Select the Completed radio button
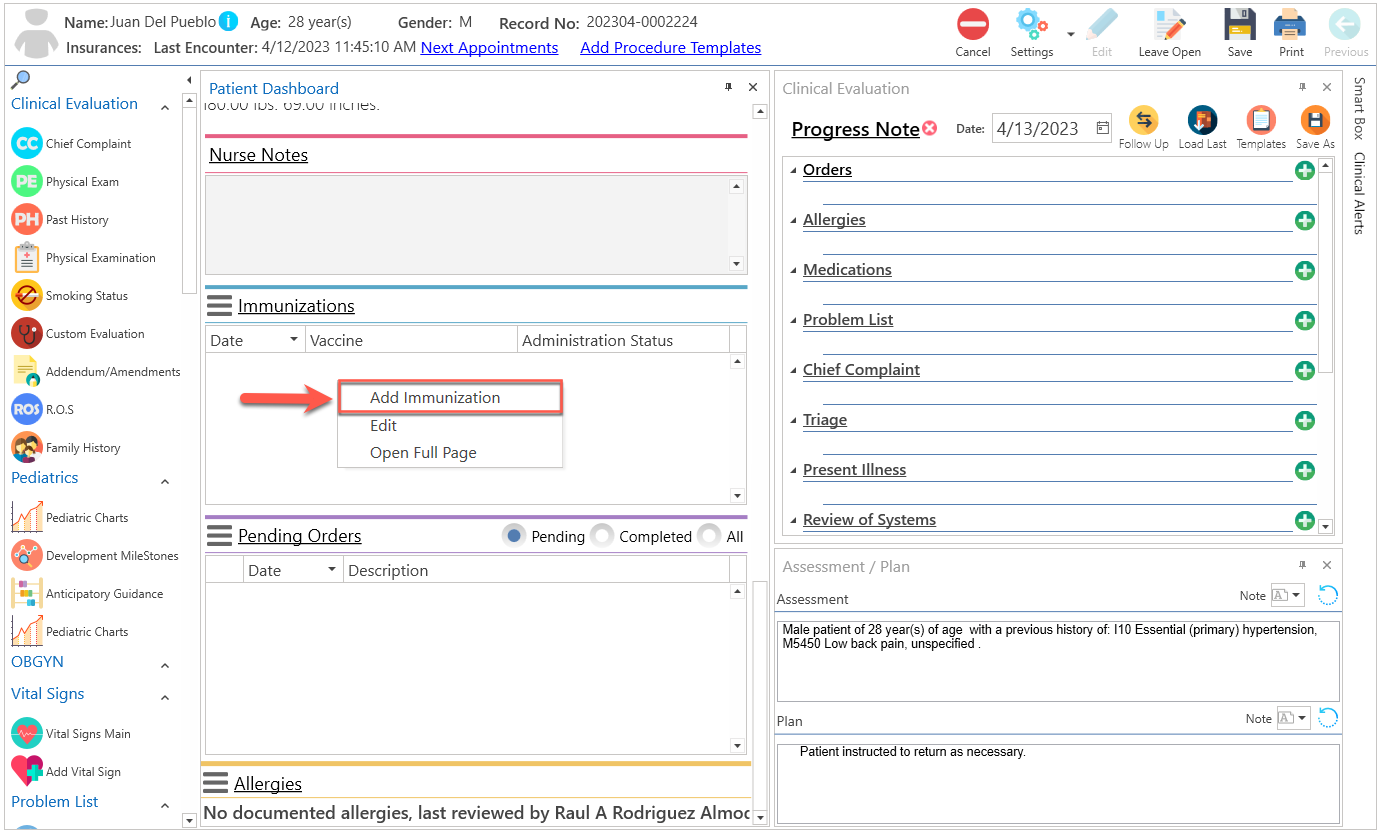 [x=602, y=536]
